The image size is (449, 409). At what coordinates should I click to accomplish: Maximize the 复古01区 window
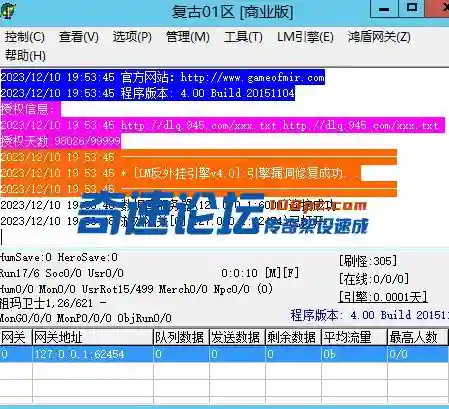pos(412,9)
